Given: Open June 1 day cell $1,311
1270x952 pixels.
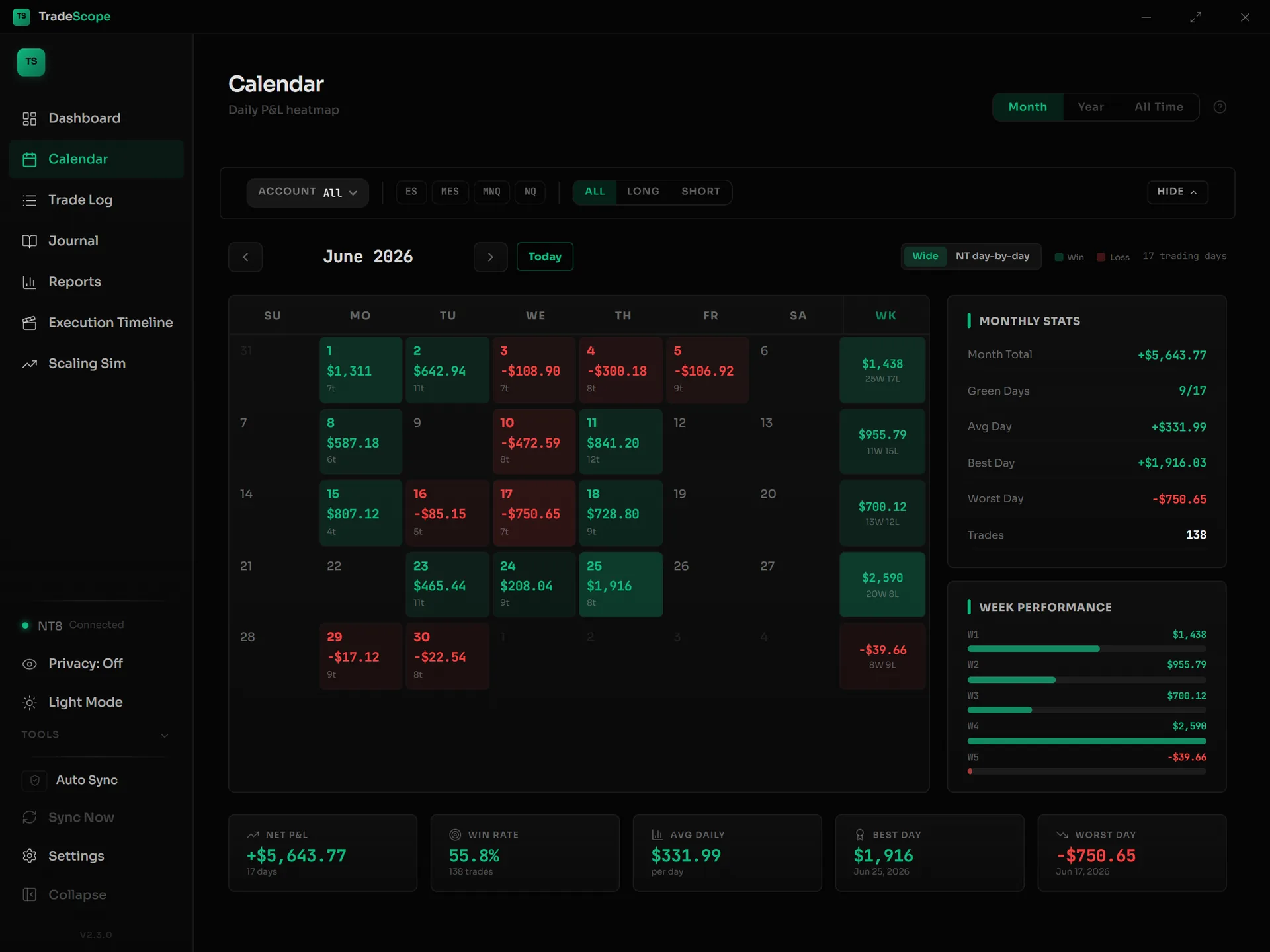Looking at the screenshot, I should [x=360, y=370].
